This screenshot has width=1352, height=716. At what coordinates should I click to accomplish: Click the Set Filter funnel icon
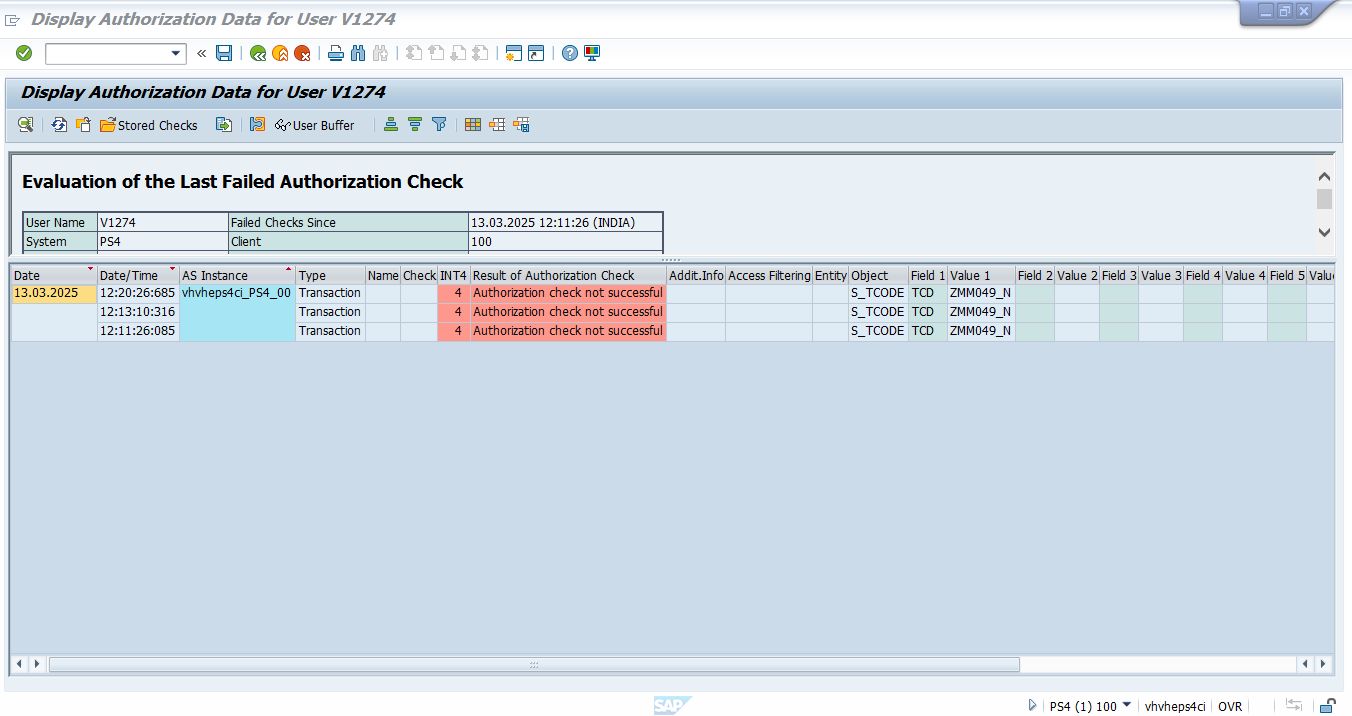439,125
